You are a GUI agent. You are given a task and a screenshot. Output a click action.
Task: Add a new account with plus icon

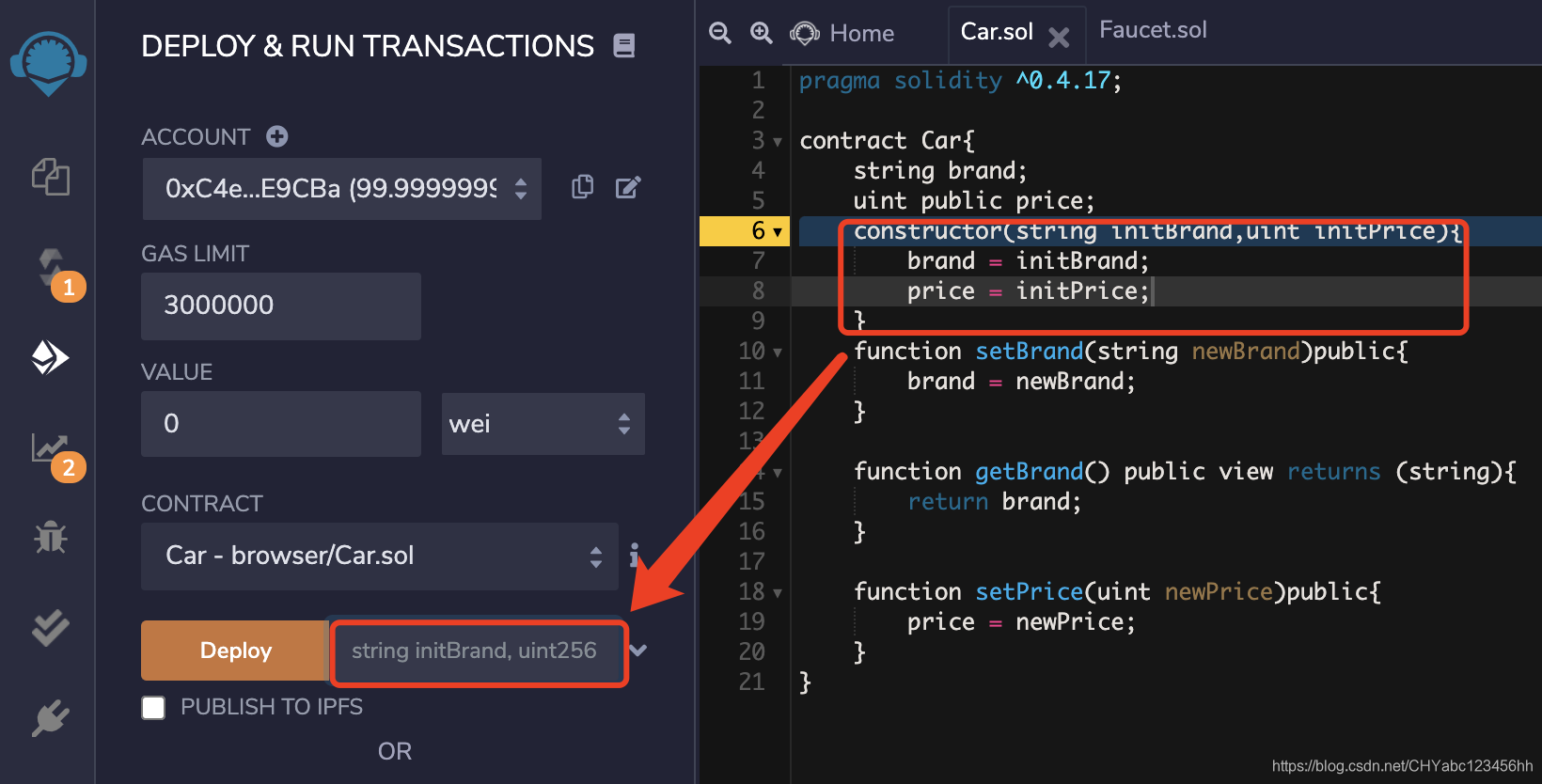(x=276, y=136)
